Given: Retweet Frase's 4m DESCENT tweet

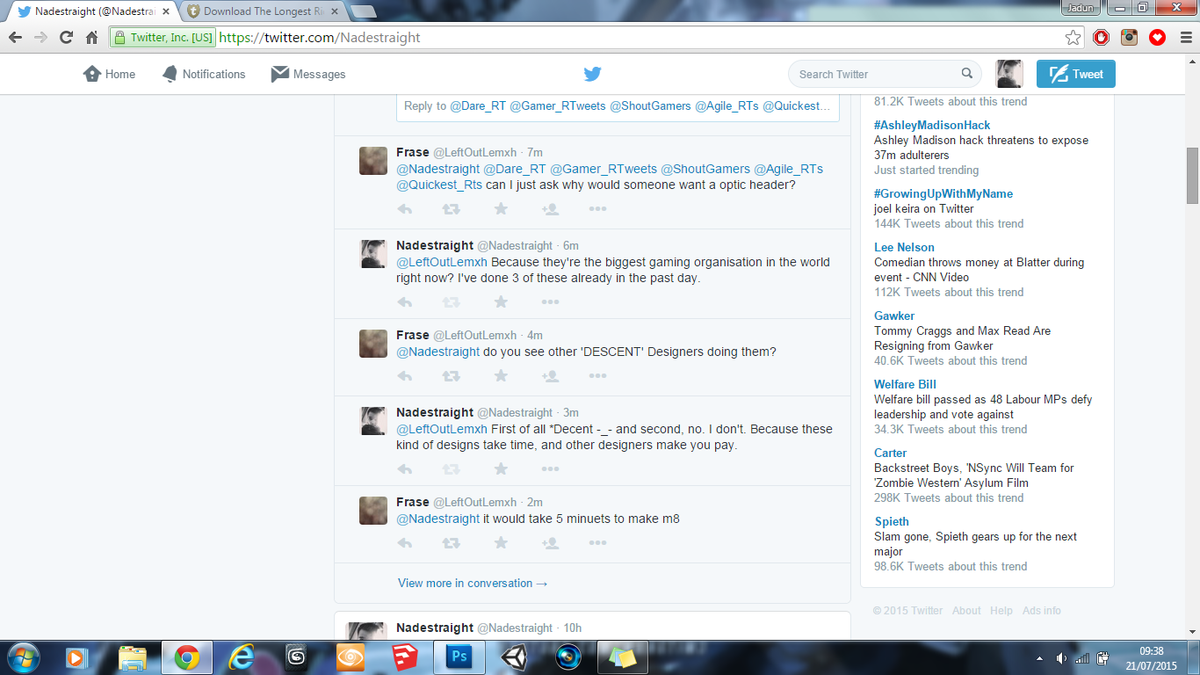Looking at the screenshot, I should point(451,376).
